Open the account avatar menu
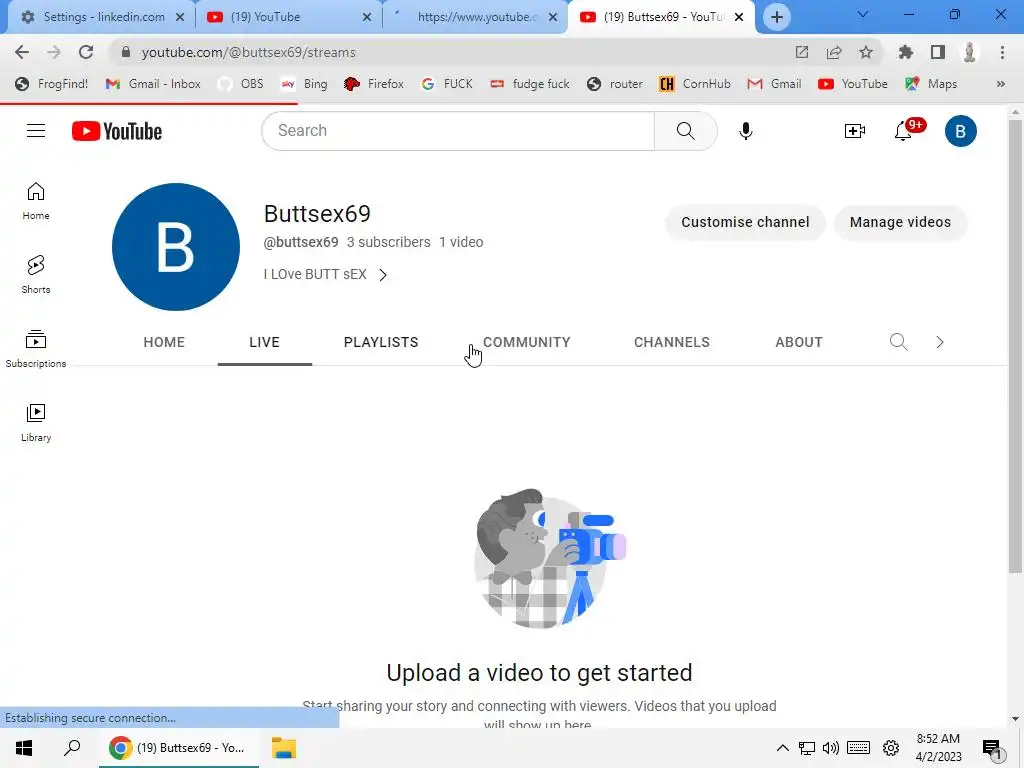The image size is (1024, 768). point(960,131)
